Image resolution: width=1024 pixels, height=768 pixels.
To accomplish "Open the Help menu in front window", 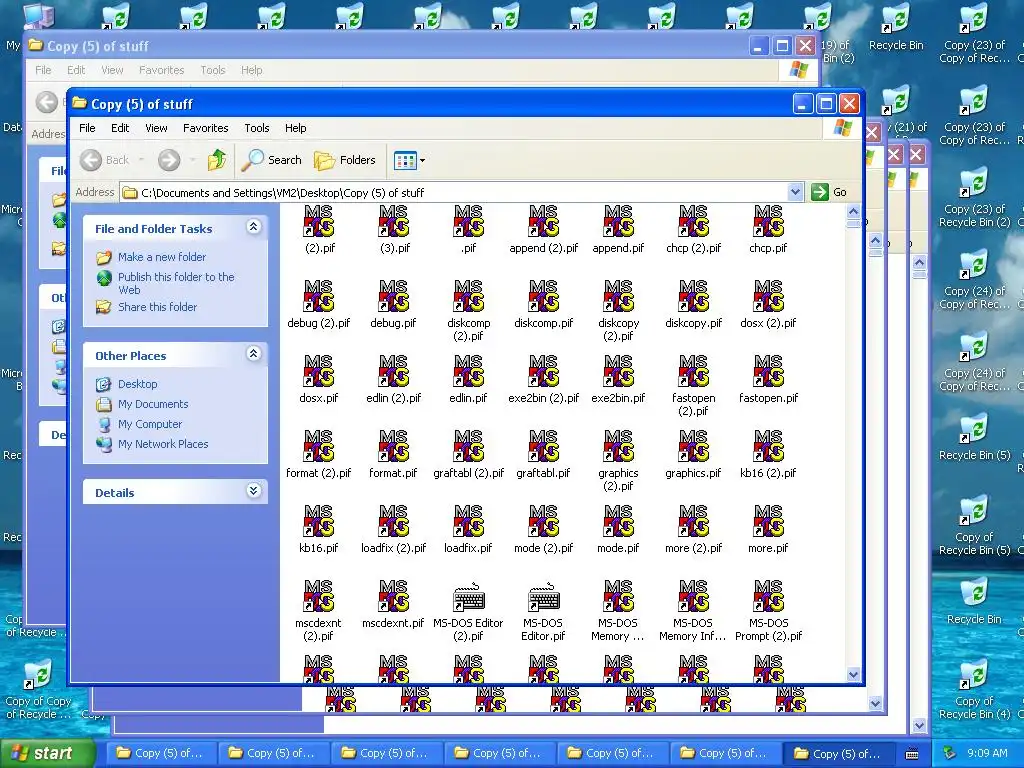I will [x=295, y=128].
